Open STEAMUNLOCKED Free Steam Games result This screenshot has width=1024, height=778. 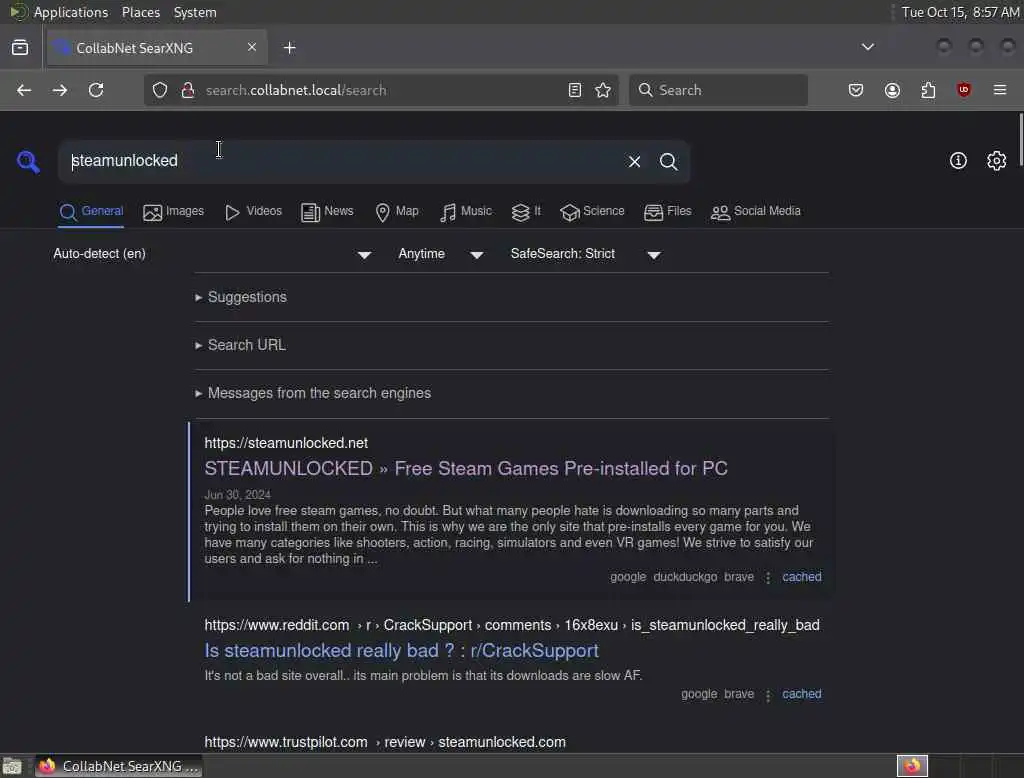coord(466,468)
